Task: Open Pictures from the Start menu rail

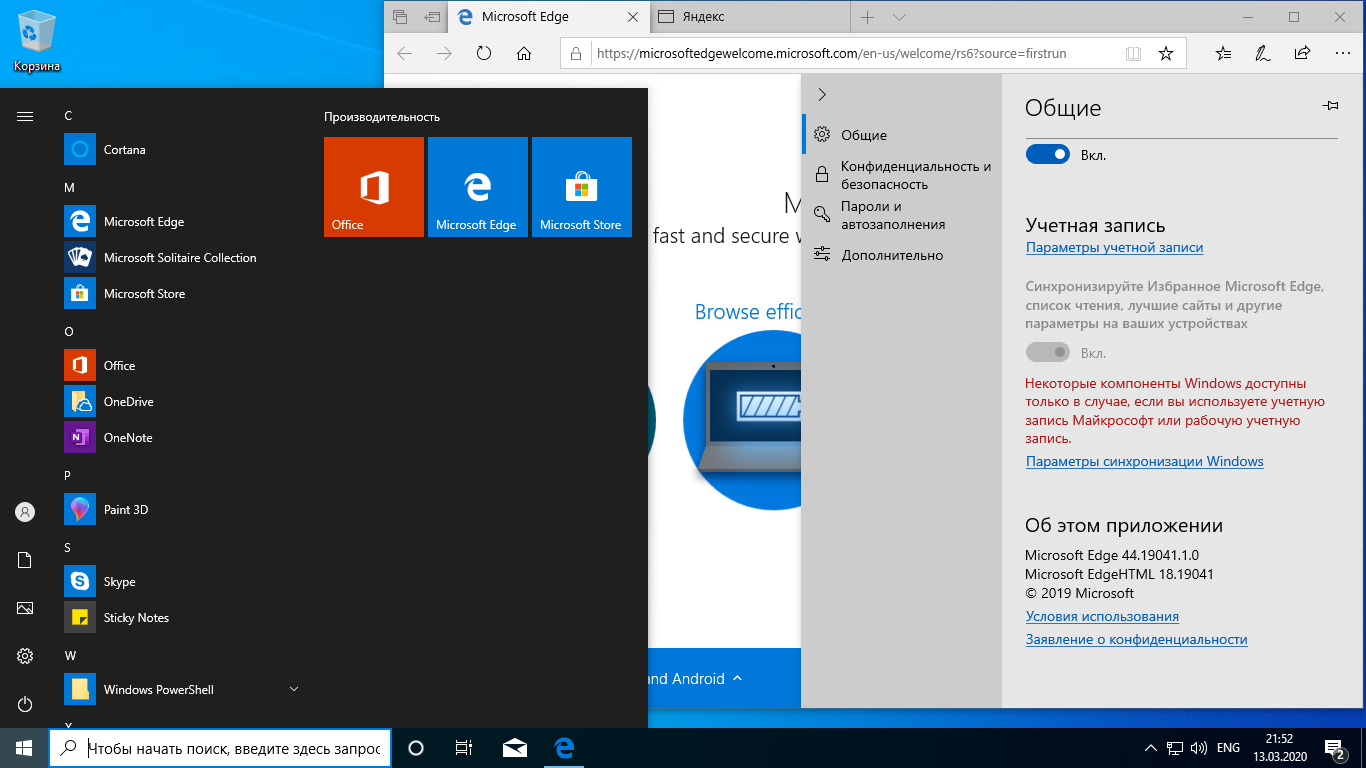Action: 25,608
